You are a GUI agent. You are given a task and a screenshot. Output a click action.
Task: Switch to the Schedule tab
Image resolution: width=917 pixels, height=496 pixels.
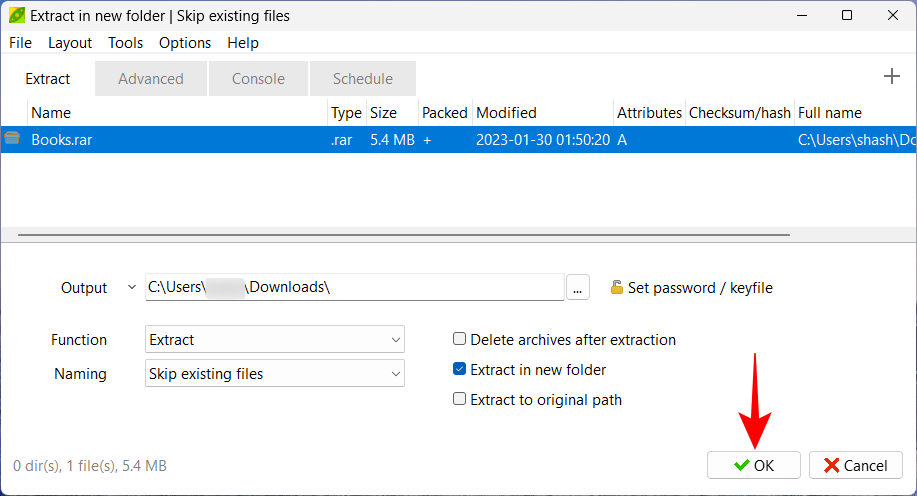[362, 79]
